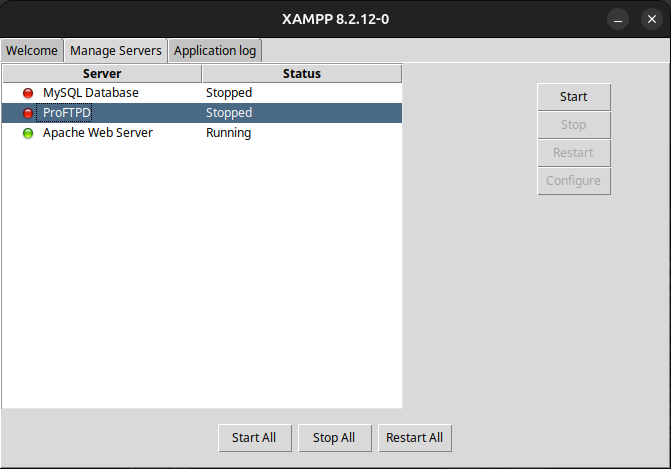
Task: Click the Server column header
Action: [x=101, y=74]
